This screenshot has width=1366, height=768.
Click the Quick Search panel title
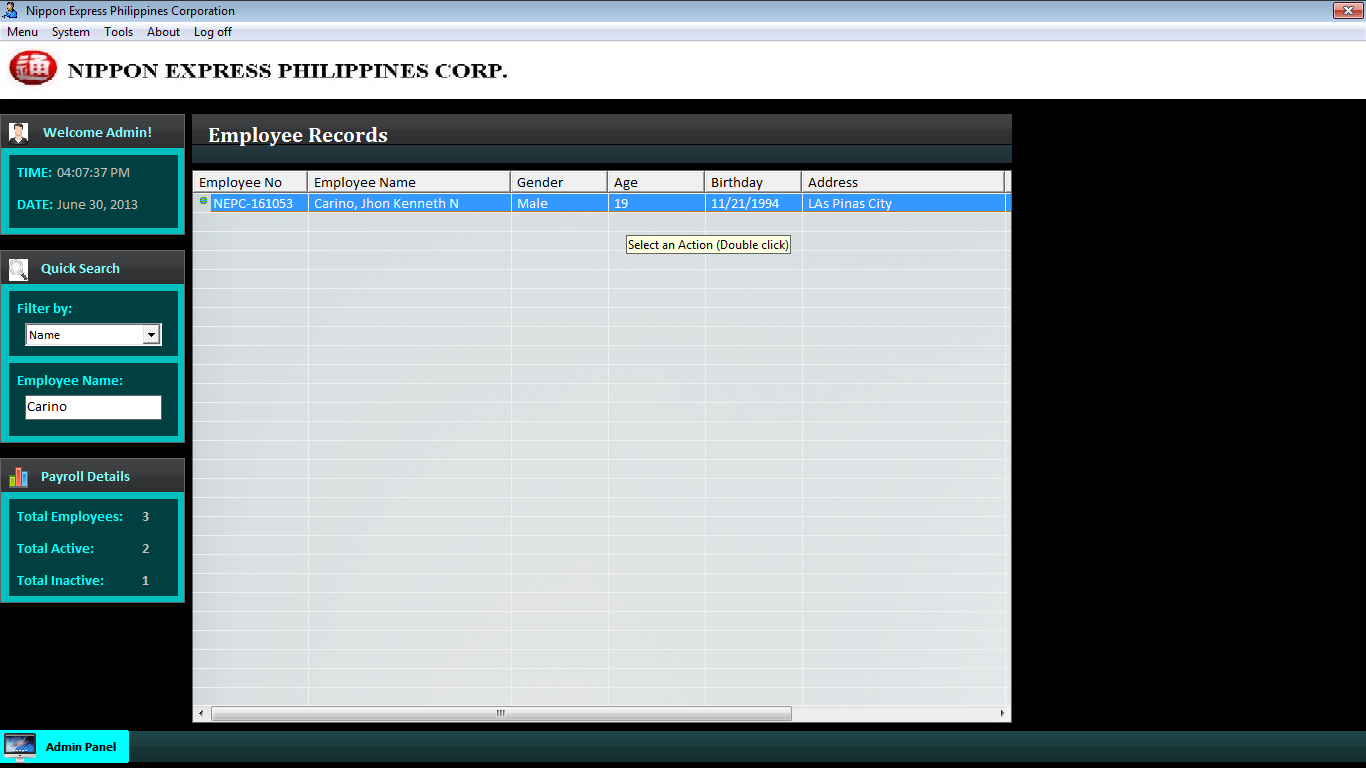tap(80, 268)
